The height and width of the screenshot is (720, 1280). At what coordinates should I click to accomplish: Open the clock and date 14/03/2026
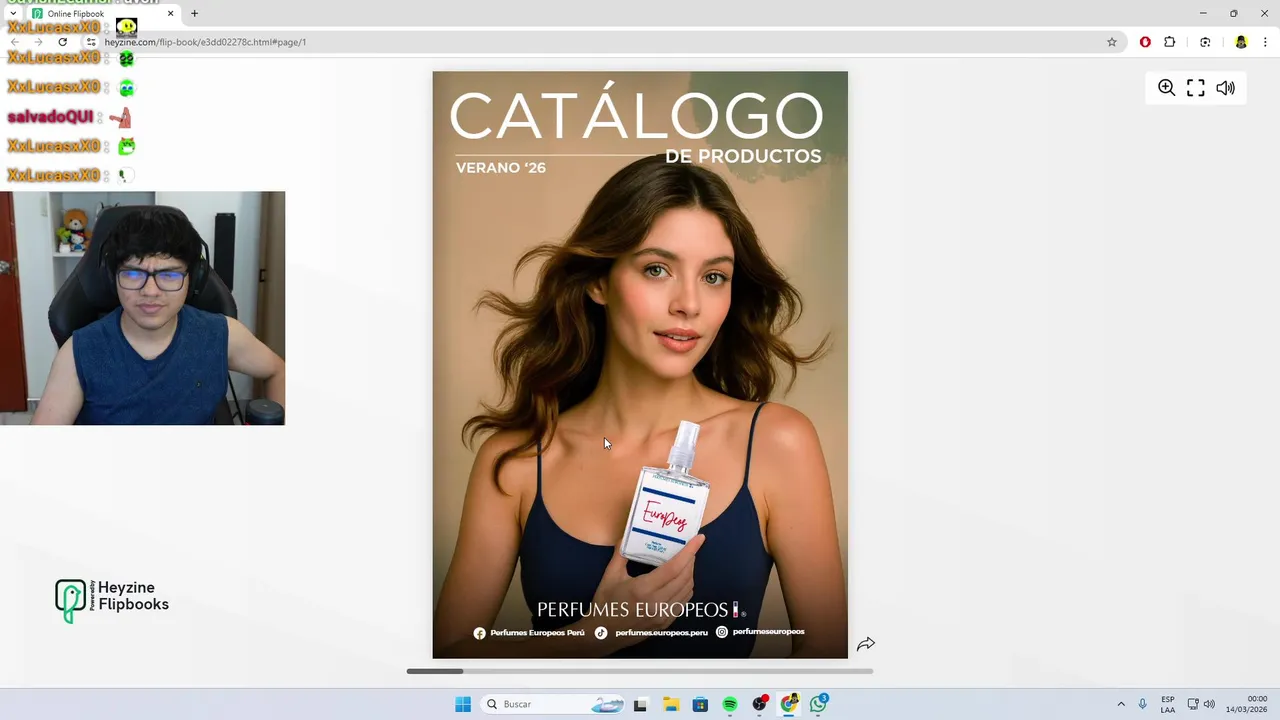(x=1247, y=704)
